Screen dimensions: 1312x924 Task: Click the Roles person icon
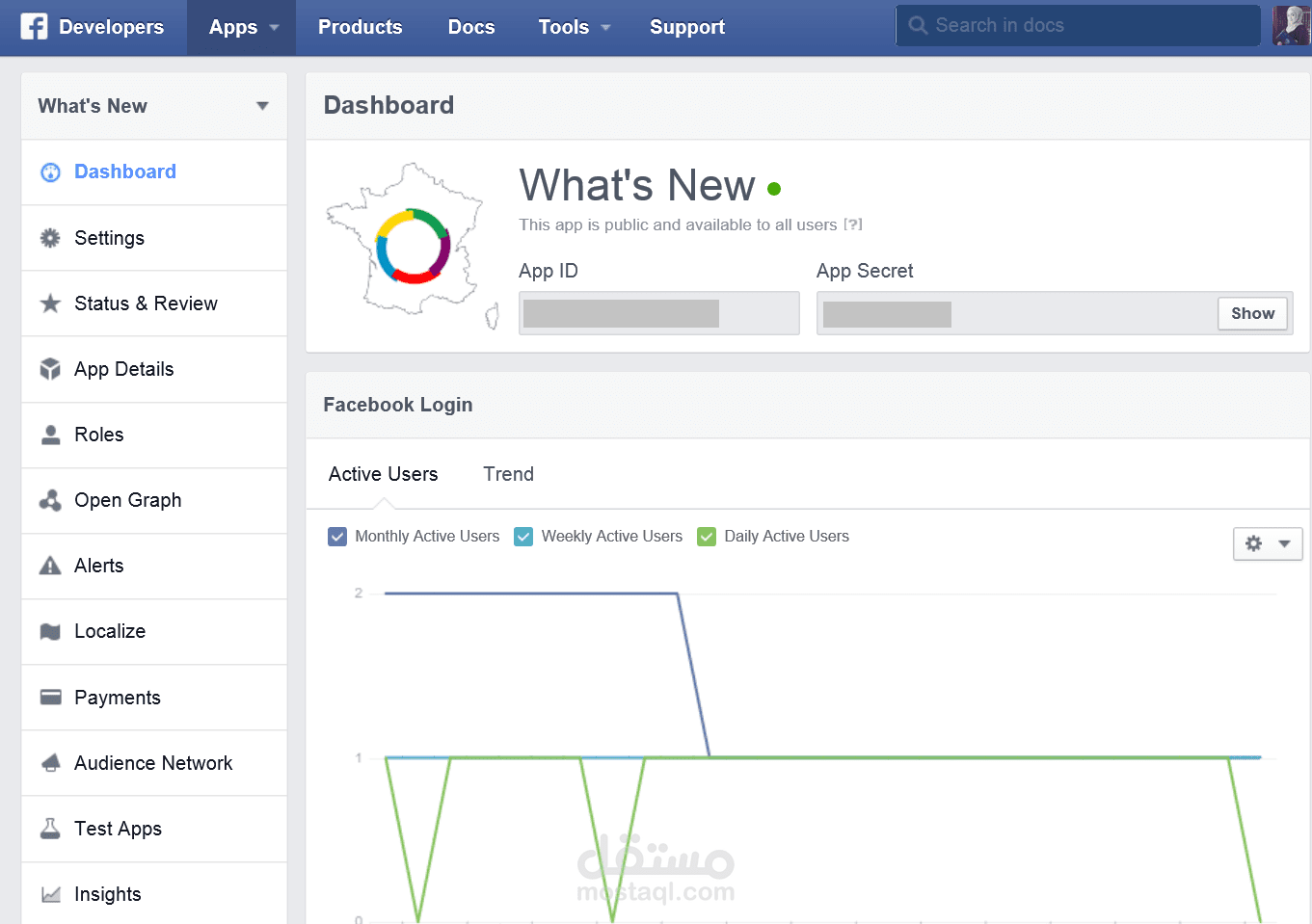(50, 435)
